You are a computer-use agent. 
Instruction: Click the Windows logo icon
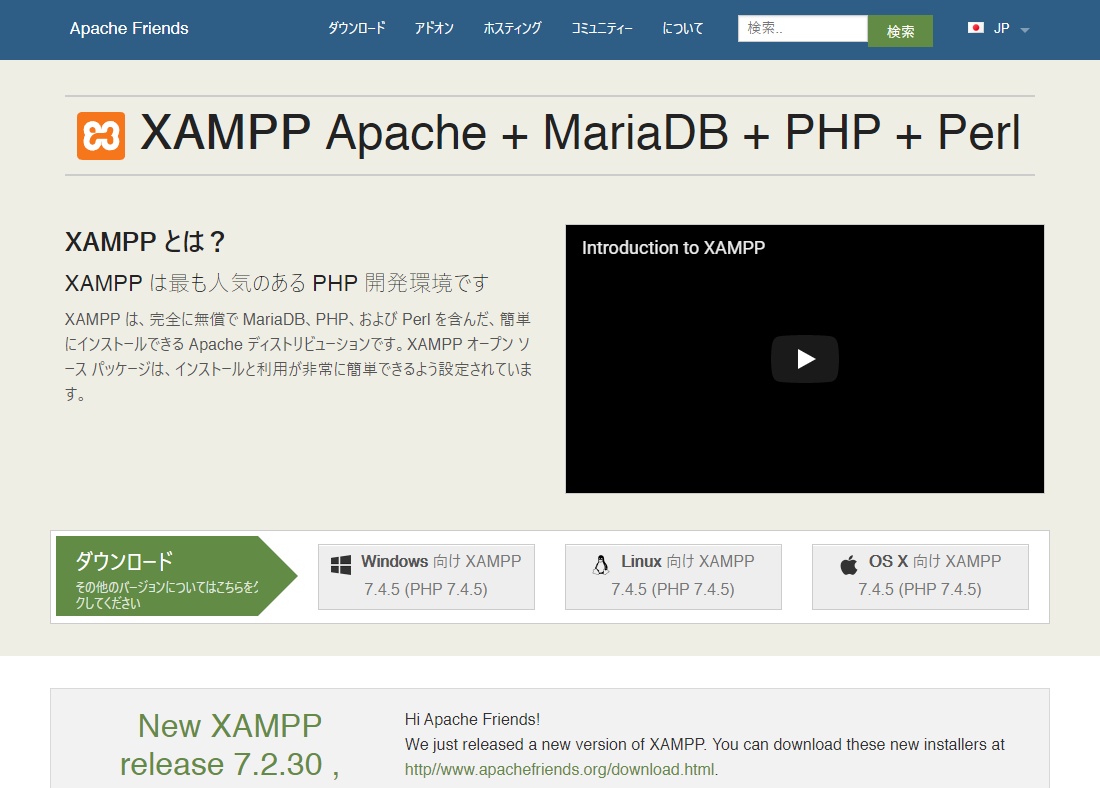pos(341,564)
